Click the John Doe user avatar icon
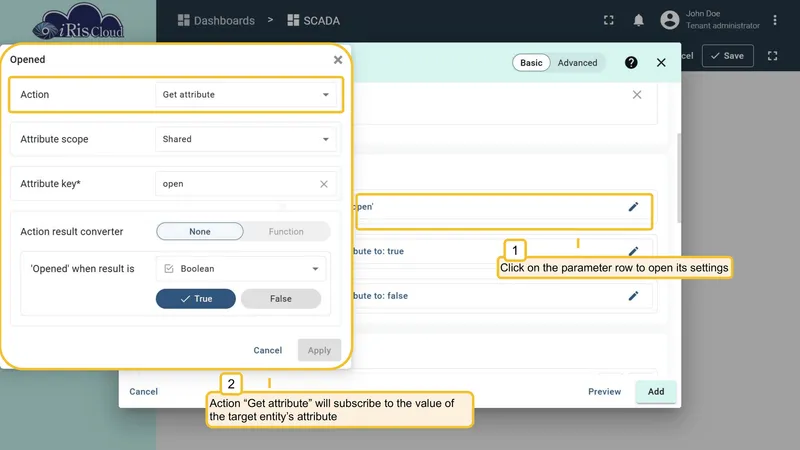This screenshot has width=800, height=450. 669,20
